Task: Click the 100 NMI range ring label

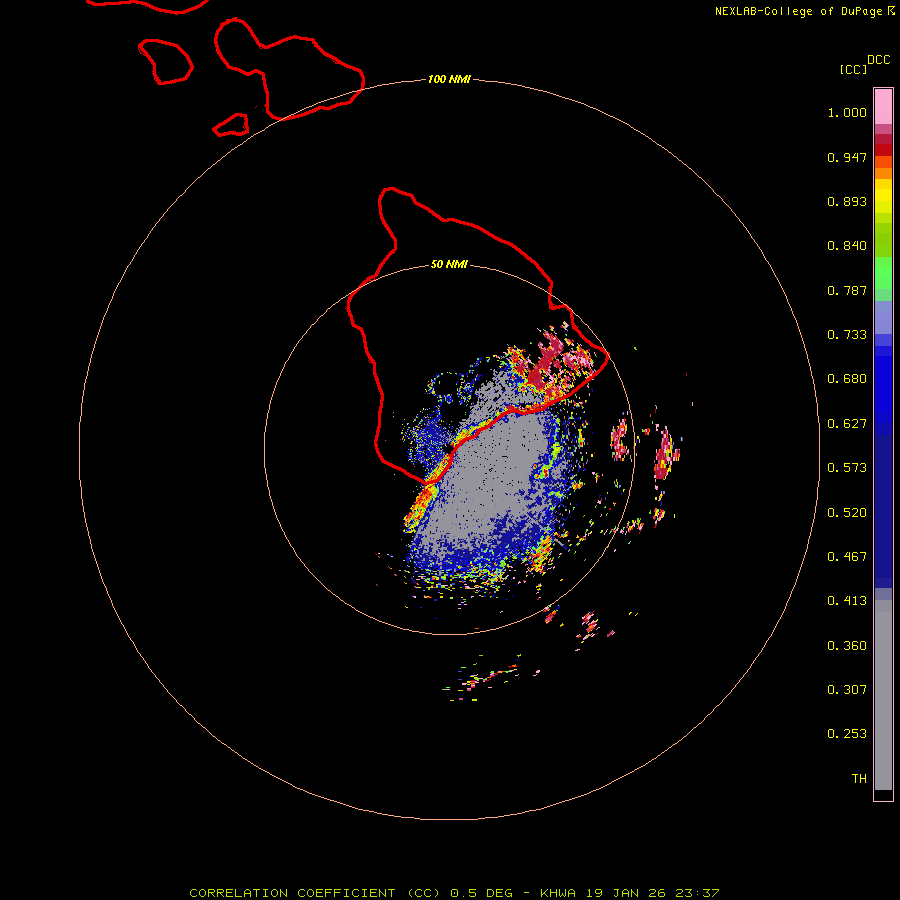Action: tap(449, 79)
